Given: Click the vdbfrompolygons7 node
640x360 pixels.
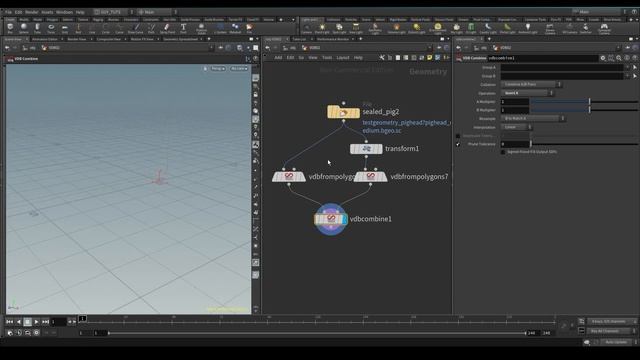Looking at the screenshot, I should [x=371, y=177].
